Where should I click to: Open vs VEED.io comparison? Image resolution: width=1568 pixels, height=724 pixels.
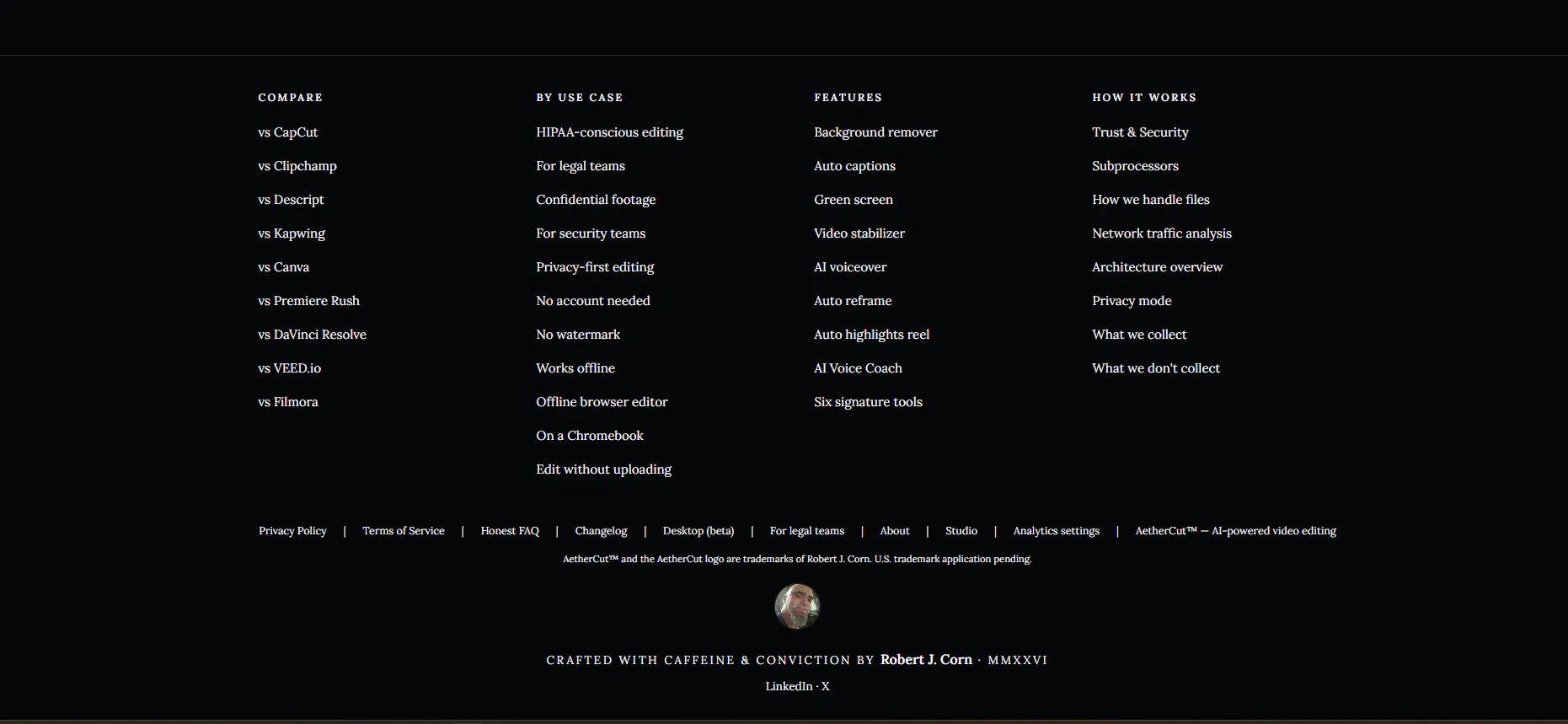point(290,368)
